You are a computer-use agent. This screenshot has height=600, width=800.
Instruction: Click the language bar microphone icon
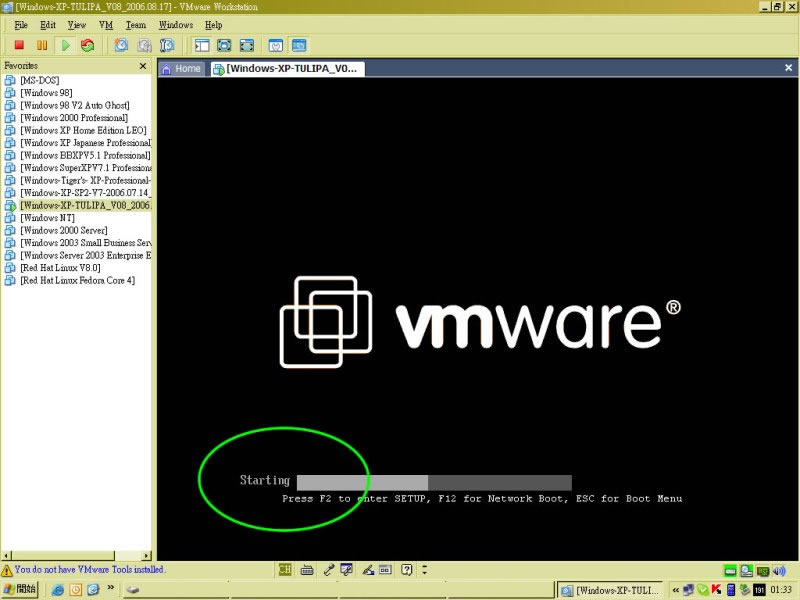tap(329, 569)
